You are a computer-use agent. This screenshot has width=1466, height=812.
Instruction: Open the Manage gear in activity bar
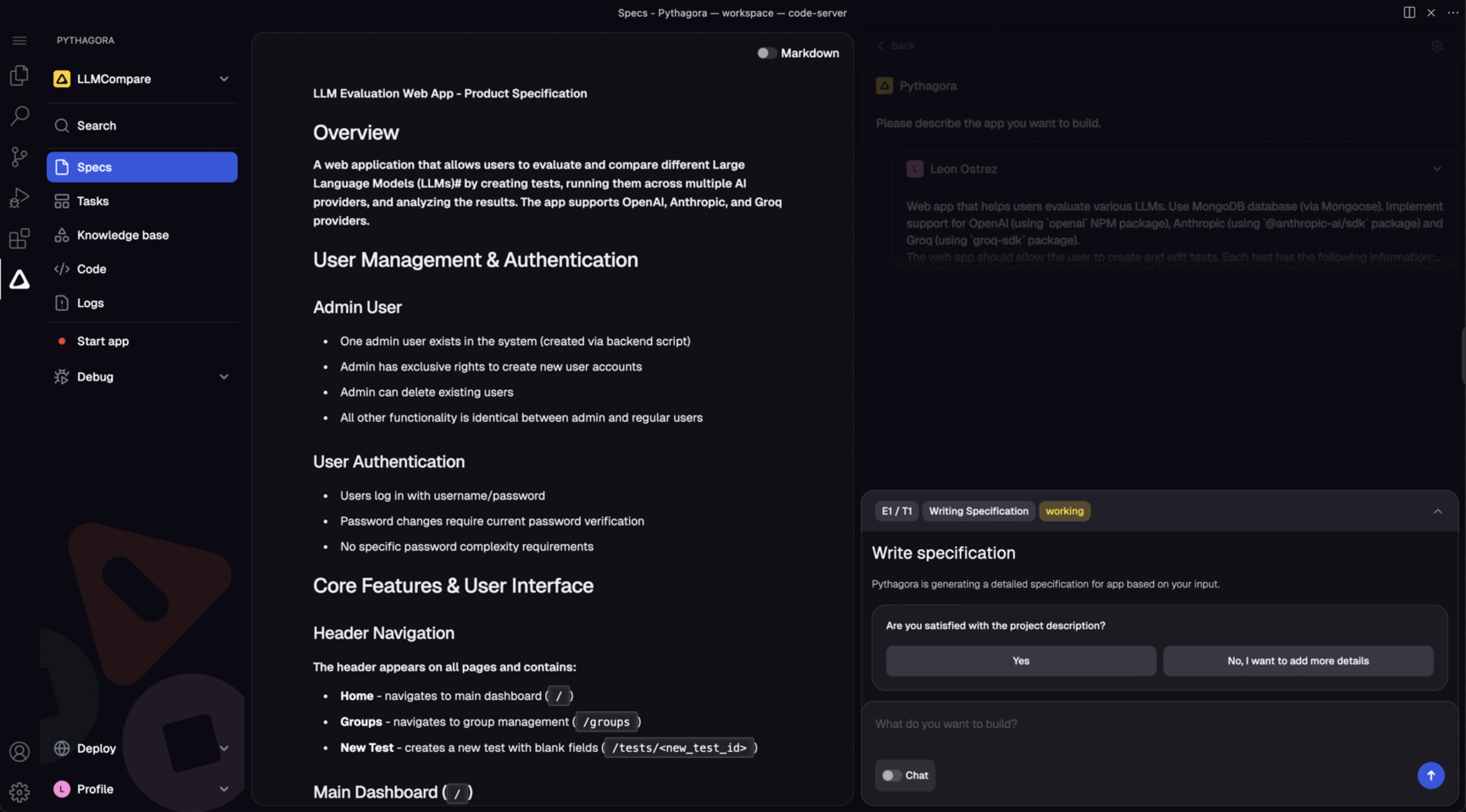[x=20, y=792]
